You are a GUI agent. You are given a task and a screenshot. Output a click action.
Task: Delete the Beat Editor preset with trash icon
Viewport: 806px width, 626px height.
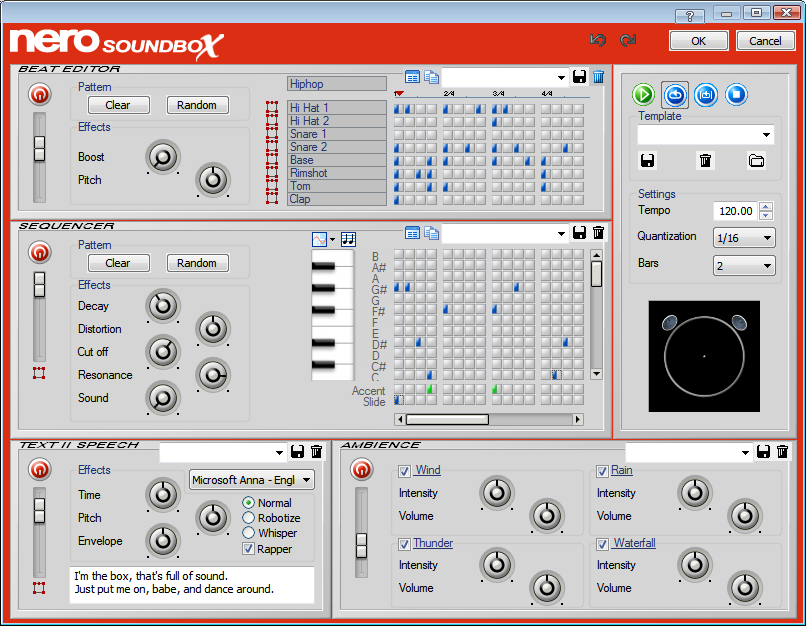tap(598, 77)
